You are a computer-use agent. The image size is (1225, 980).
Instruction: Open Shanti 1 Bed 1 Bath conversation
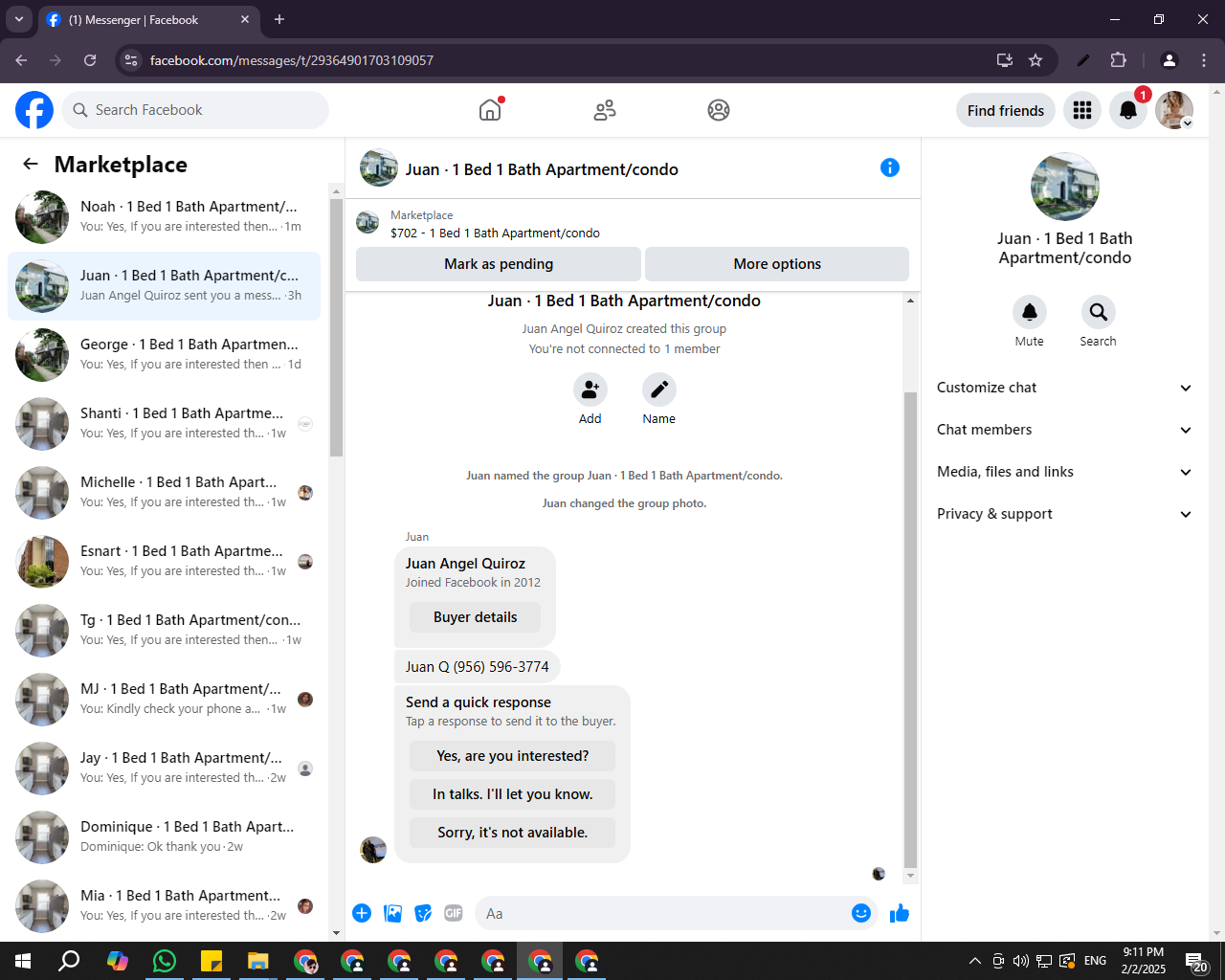point(165,424)
